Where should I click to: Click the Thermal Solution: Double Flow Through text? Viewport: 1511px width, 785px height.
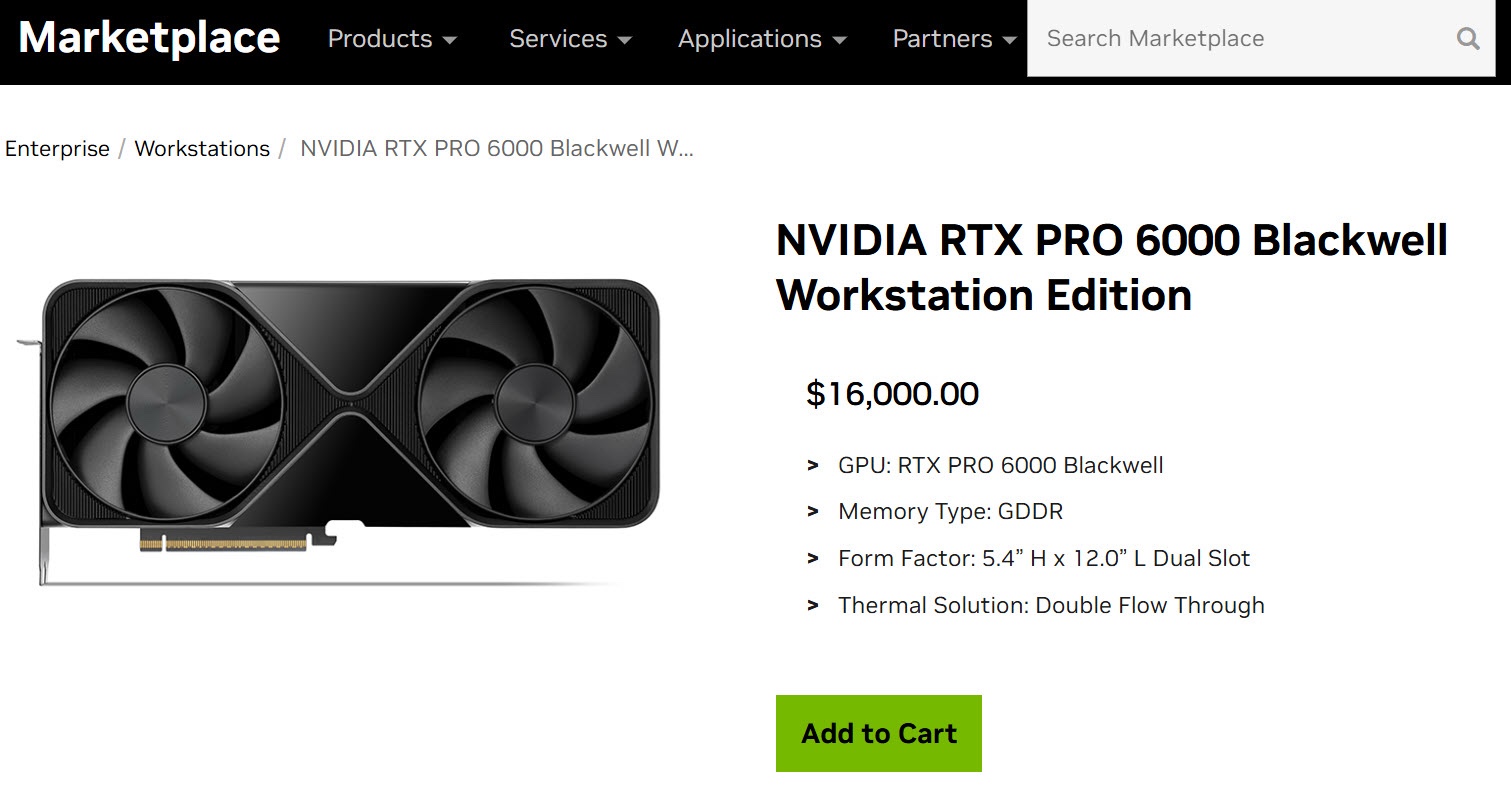(1051, 605)
